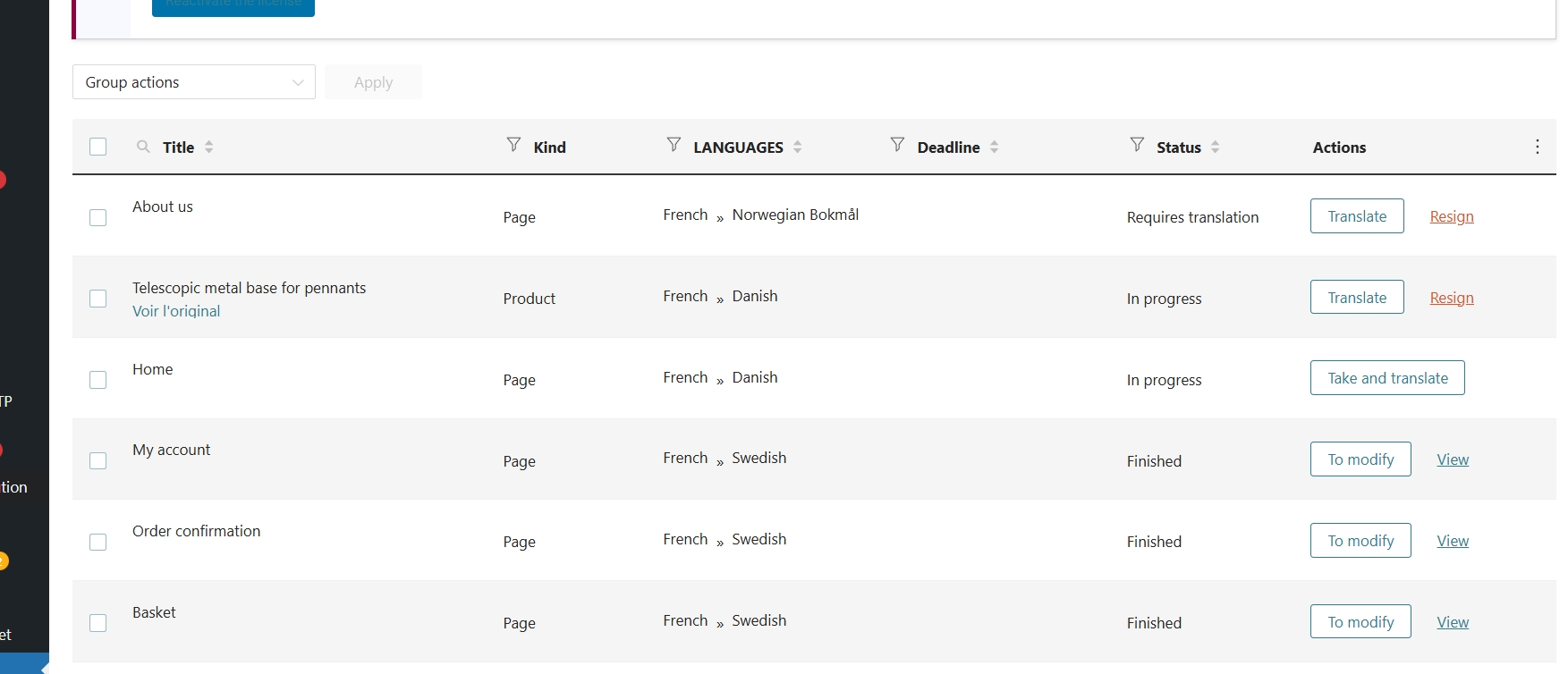Open the Deadline column filter icon

tap(897, 145)
